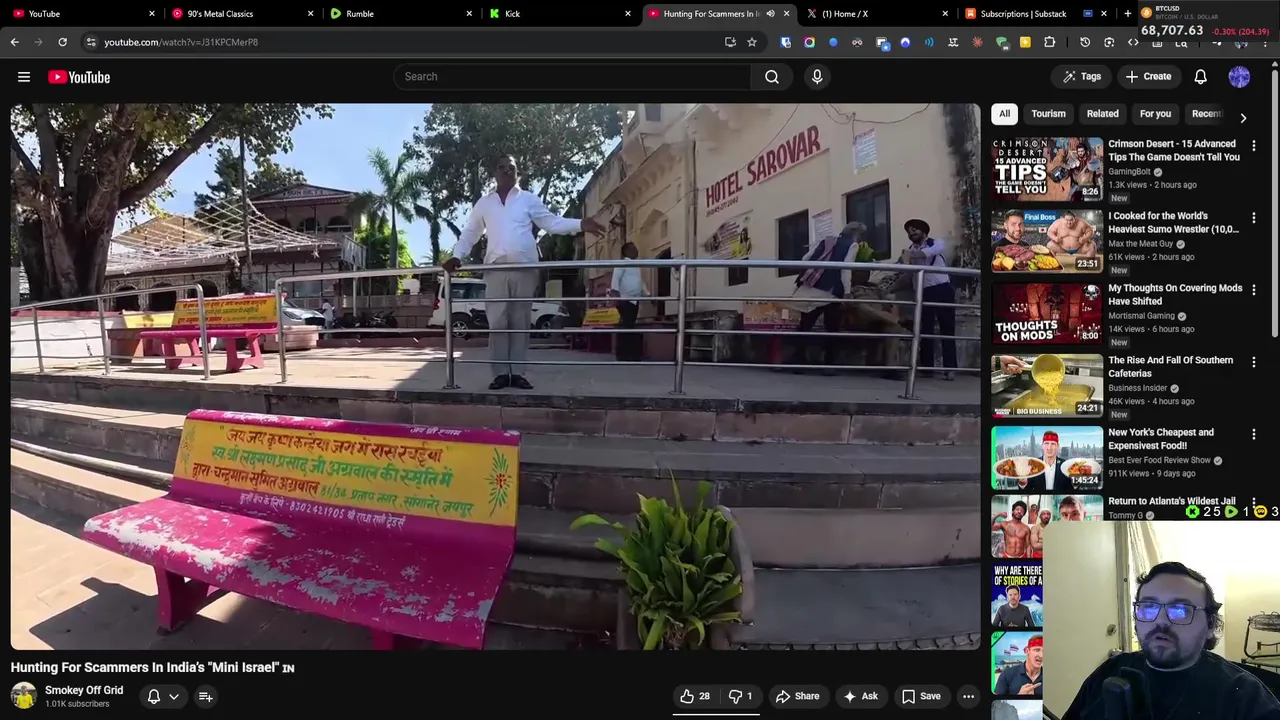Screen dimensions: 1280x720
Task: Save the video to a playlist
Action: tap(921, 696)
